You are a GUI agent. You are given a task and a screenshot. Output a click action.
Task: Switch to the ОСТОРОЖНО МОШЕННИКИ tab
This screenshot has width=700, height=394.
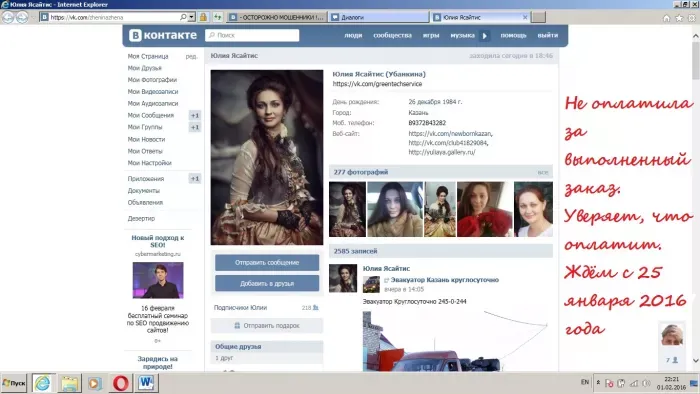pos(277,17)
